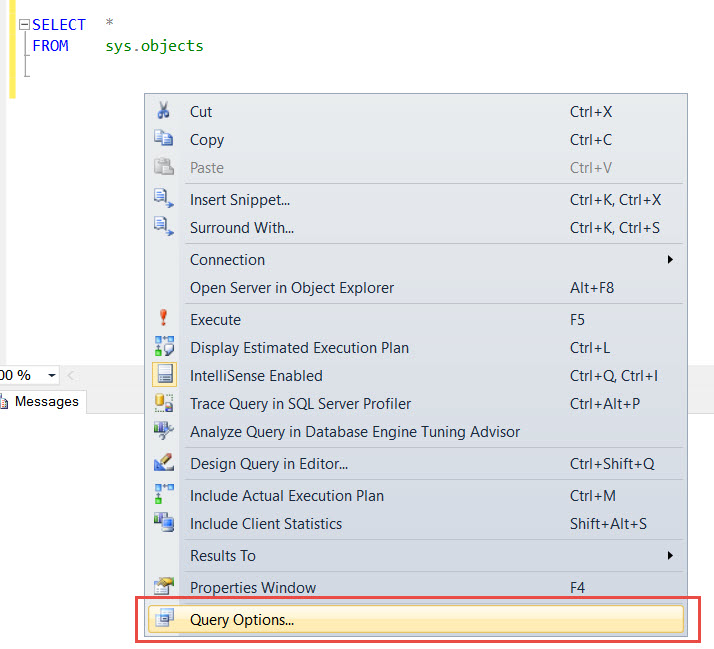Run the query via Execute
The image size is (714, 649).
415,320
